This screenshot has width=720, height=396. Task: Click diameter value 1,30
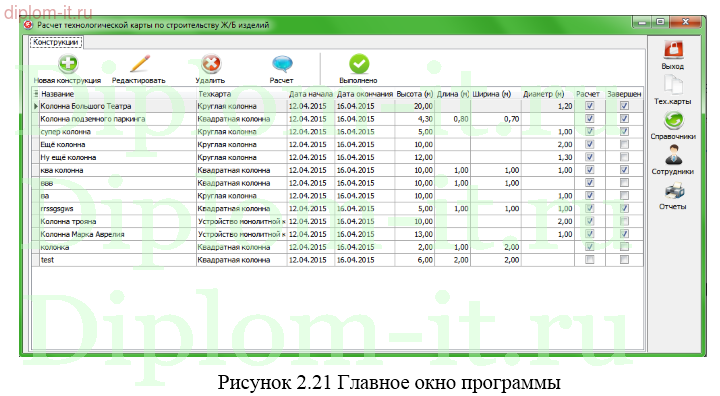tap(565, 157)
